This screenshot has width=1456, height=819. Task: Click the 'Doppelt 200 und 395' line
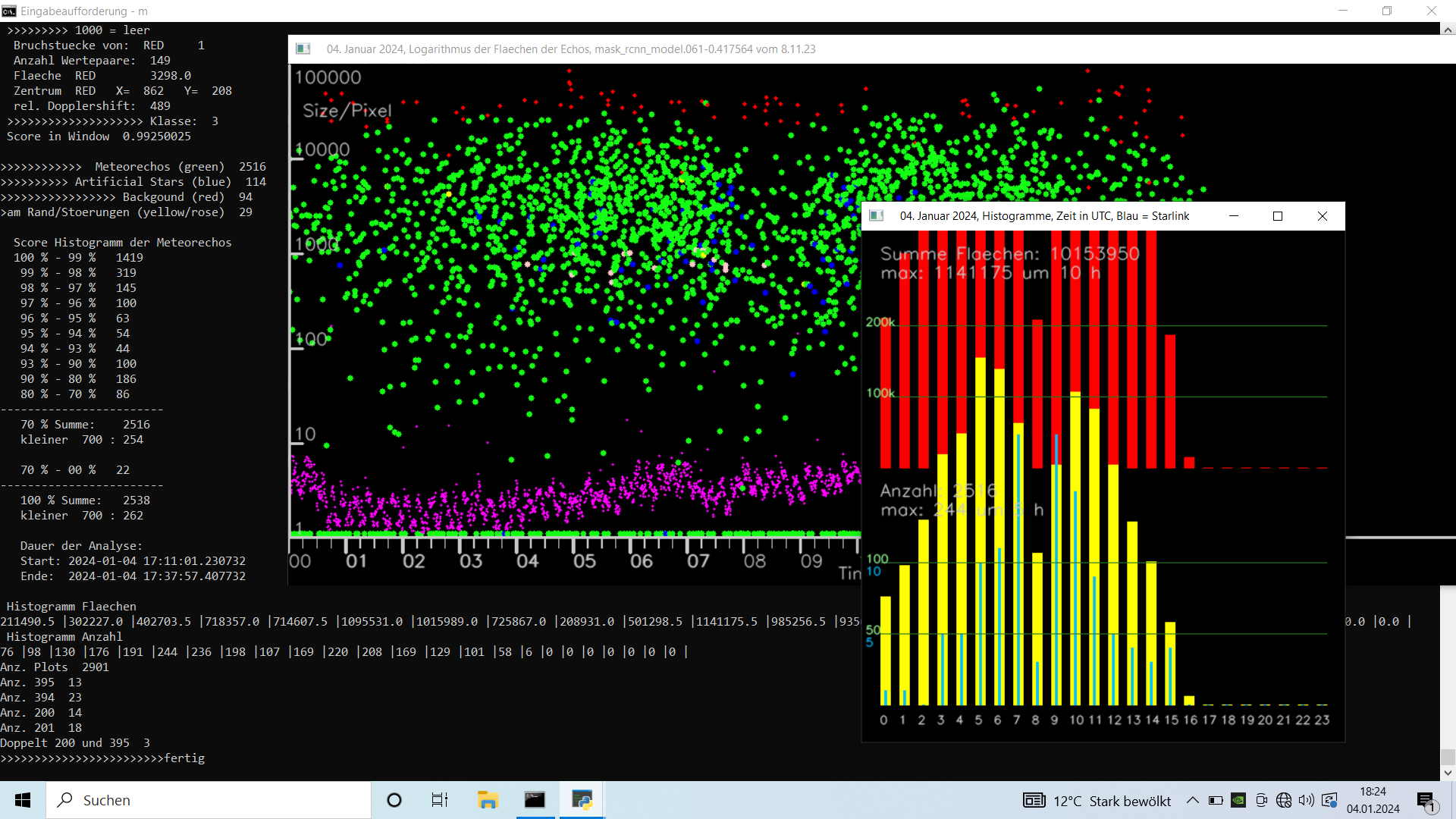[75, 743]
